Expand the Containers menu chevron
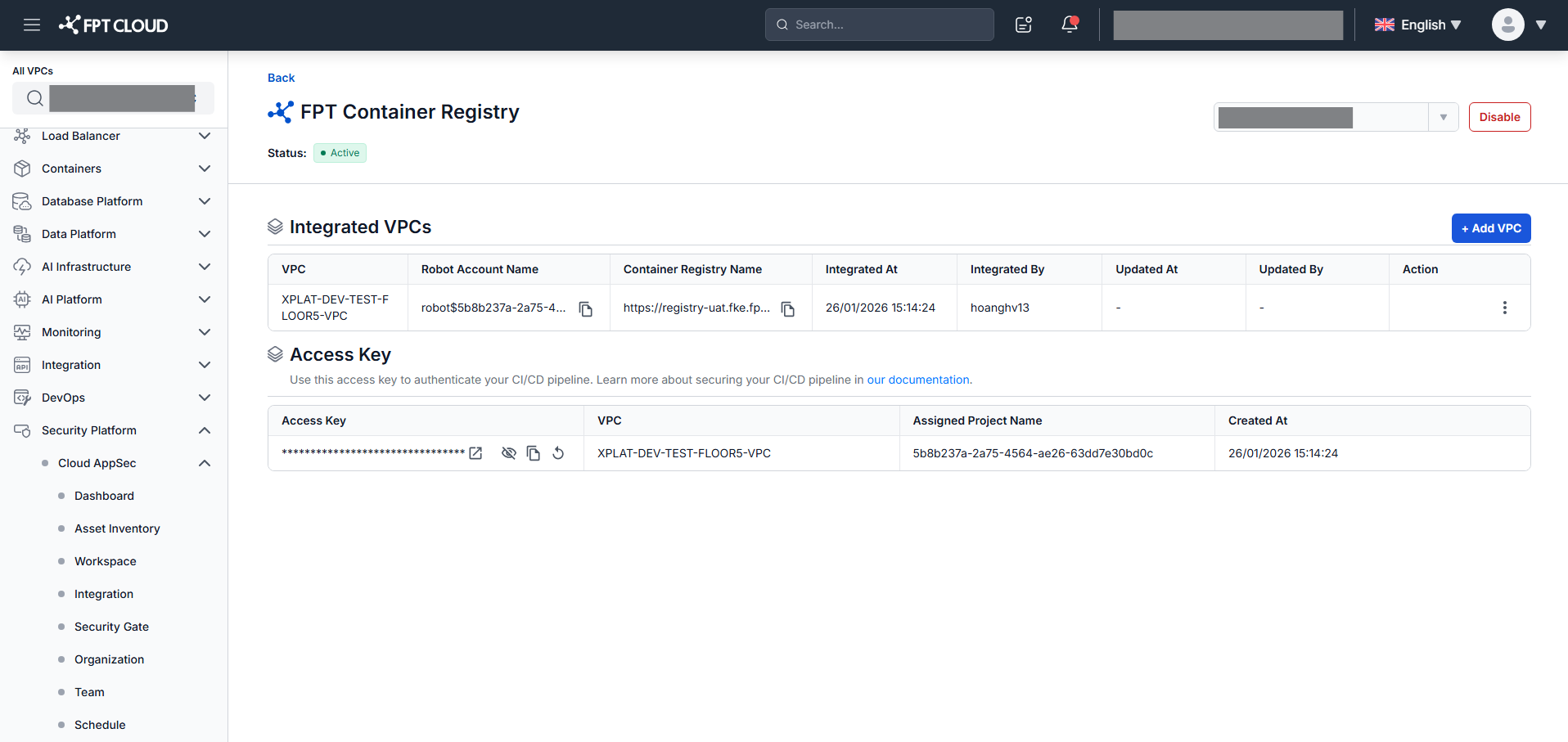 [205, 169]
